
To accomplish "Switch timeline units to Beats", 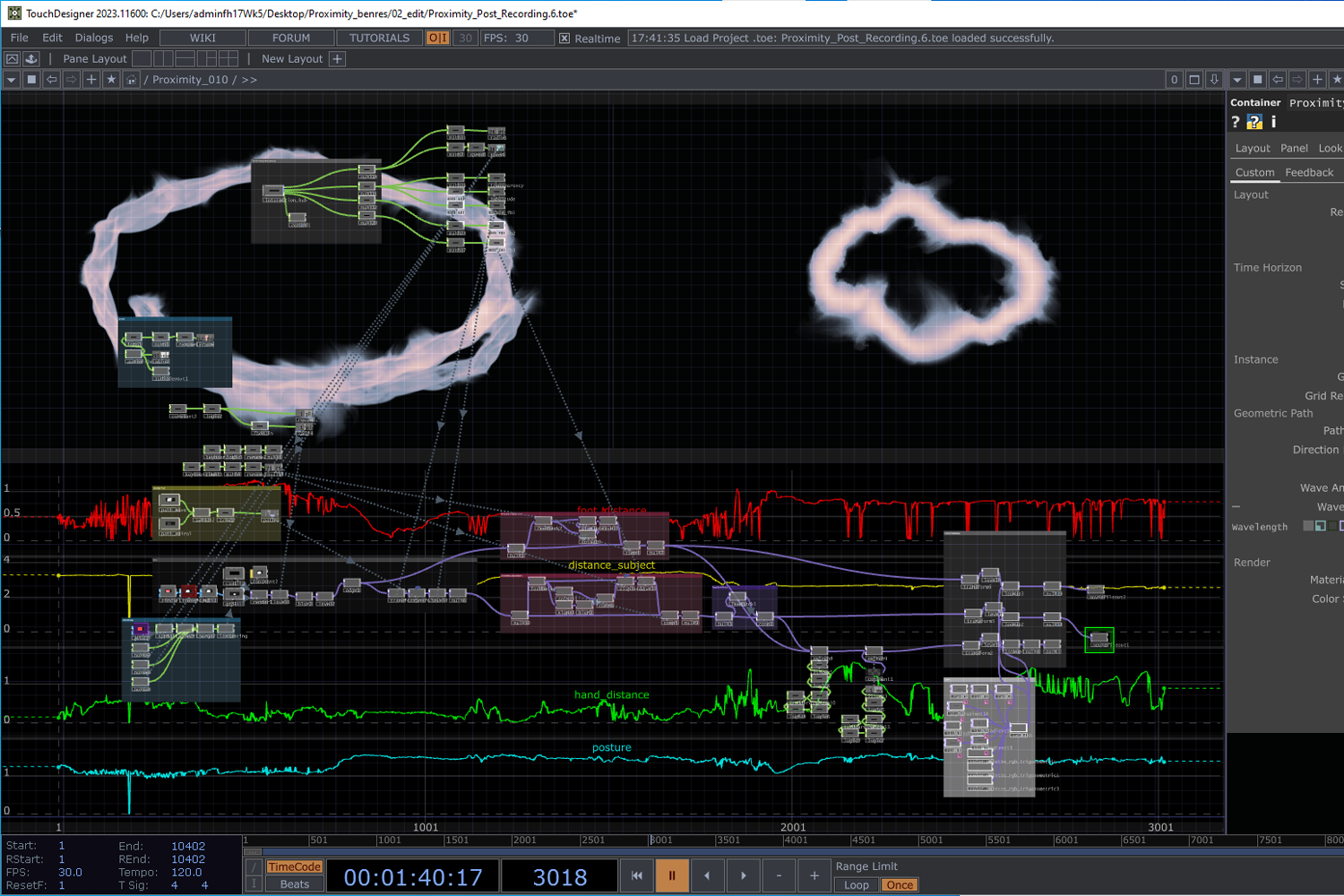I will point(294,884).
